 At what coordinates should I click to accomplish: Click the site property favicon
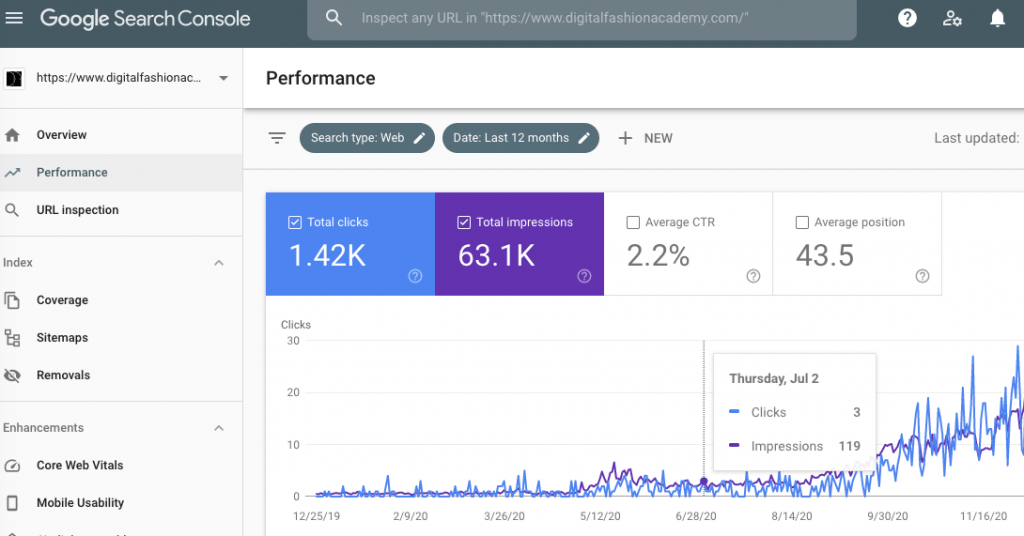coord(14,78)
